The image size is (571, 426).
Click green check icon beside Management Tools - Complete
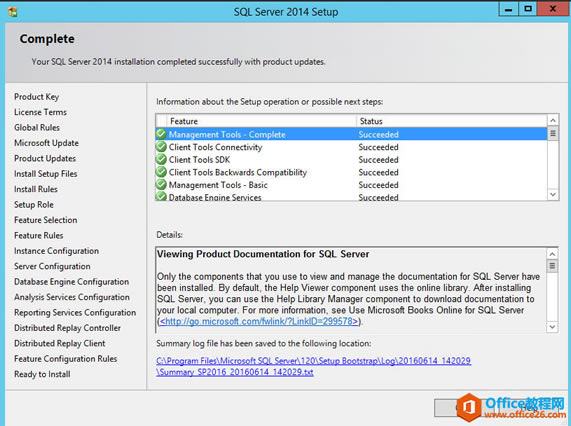coord(161,134)
